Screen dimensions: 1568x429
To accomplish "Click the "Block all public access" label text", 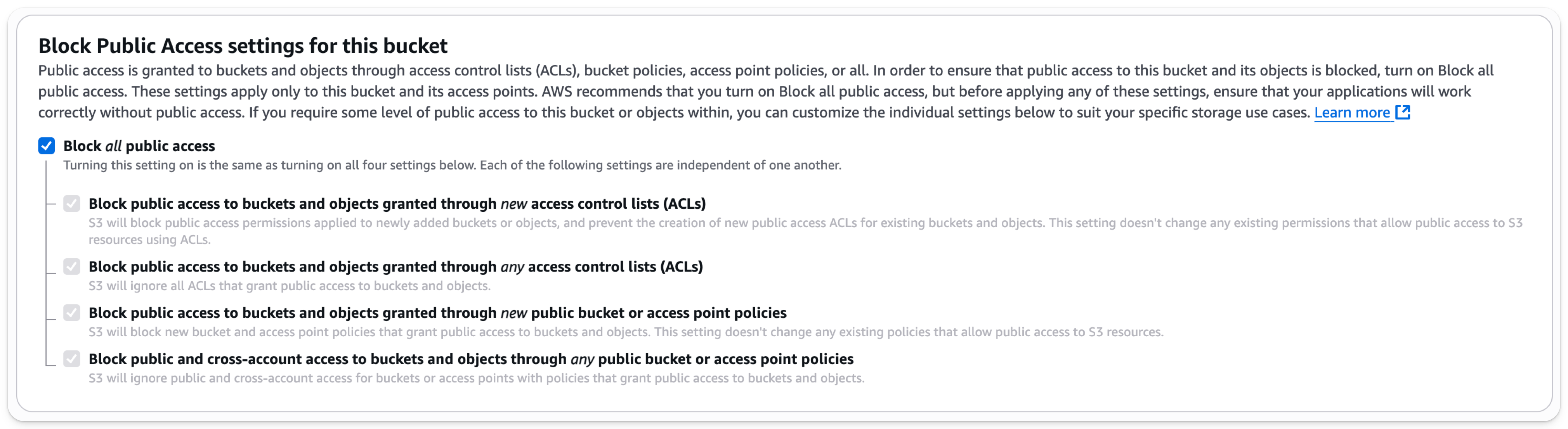I will click(139, 145).
